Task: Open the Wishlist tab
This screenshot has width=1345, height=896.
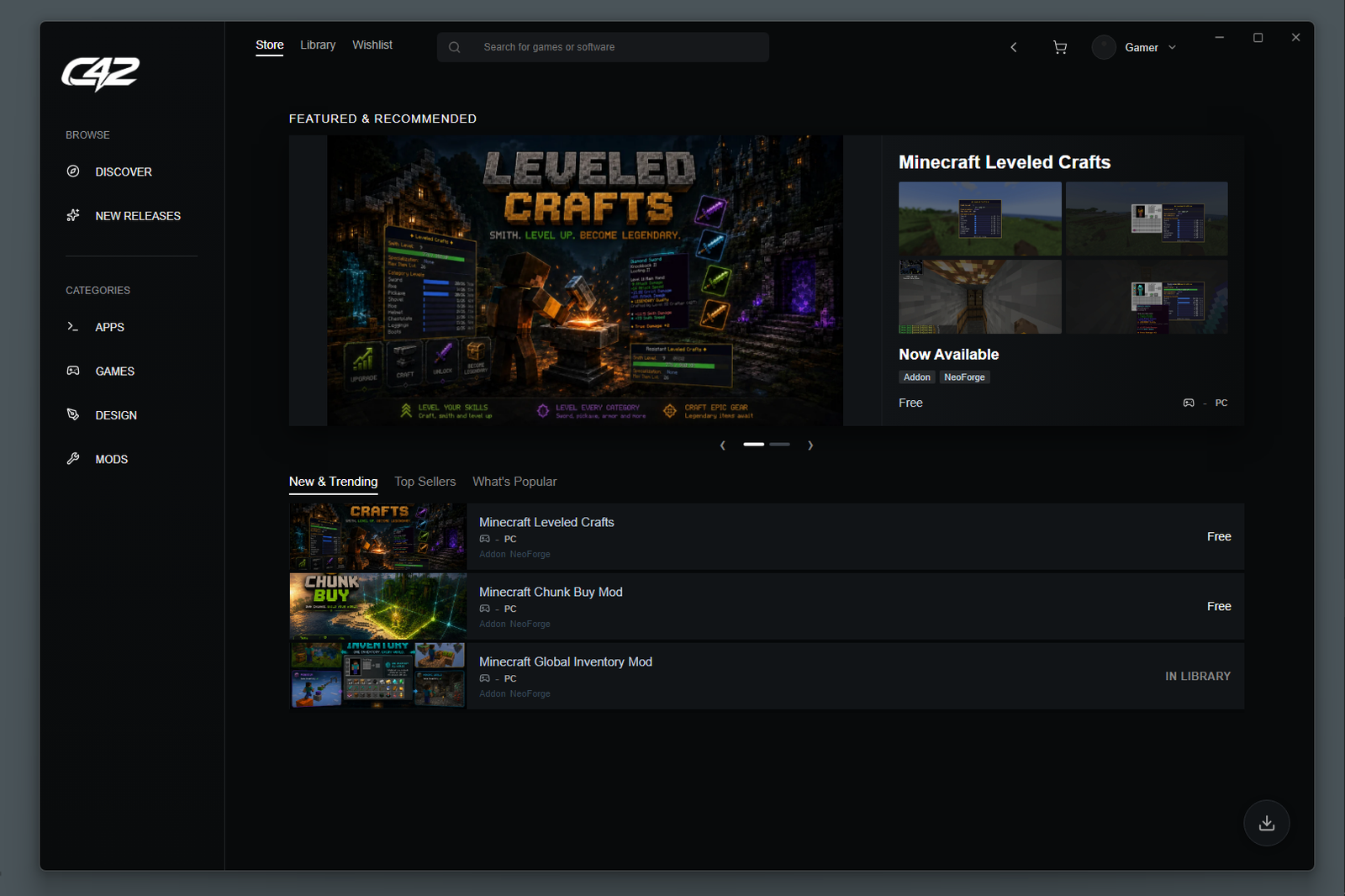Action: tap(372, 45)
